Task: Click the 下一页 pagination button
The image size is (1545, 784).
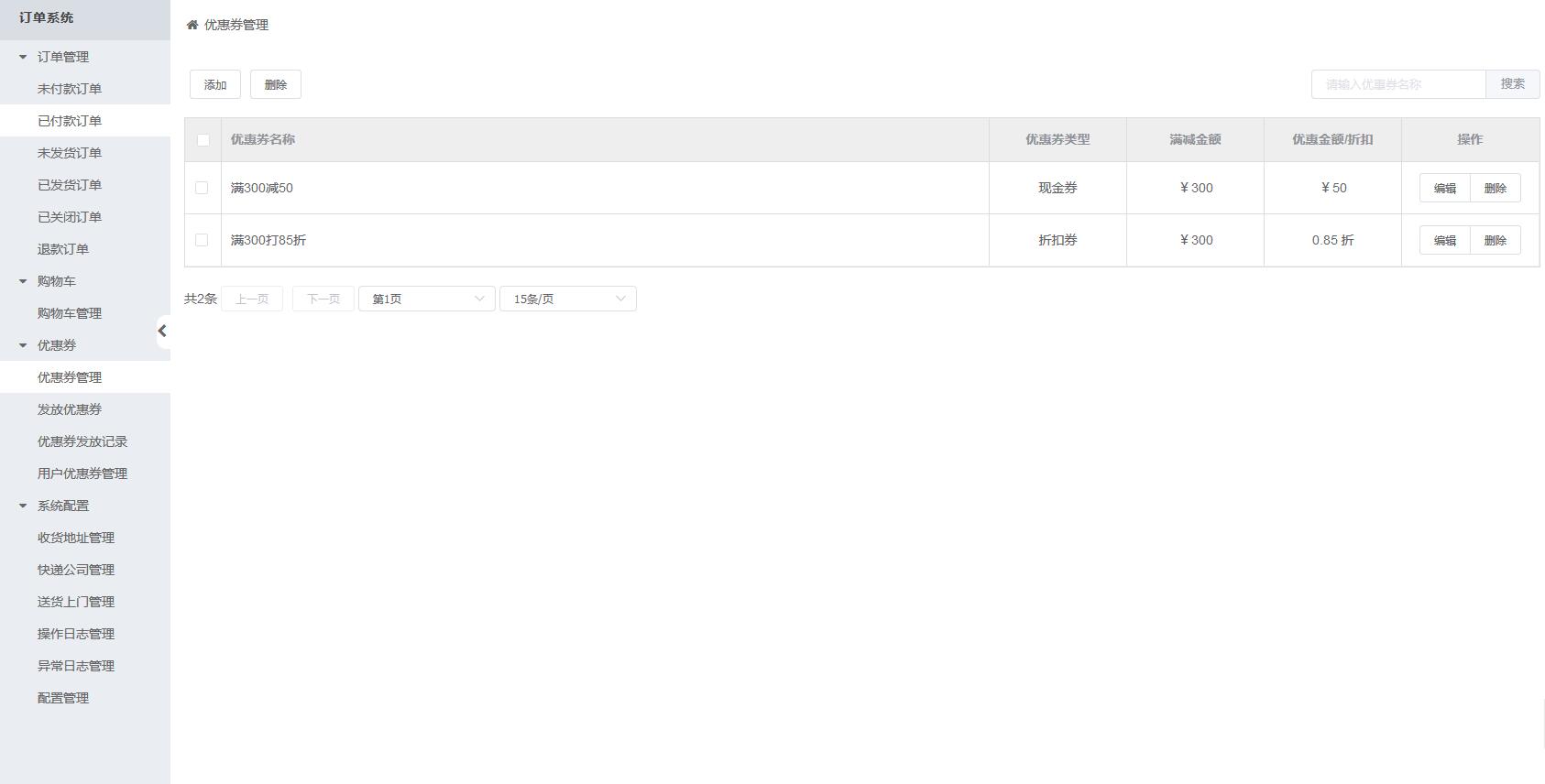Action: click(323, 299)
